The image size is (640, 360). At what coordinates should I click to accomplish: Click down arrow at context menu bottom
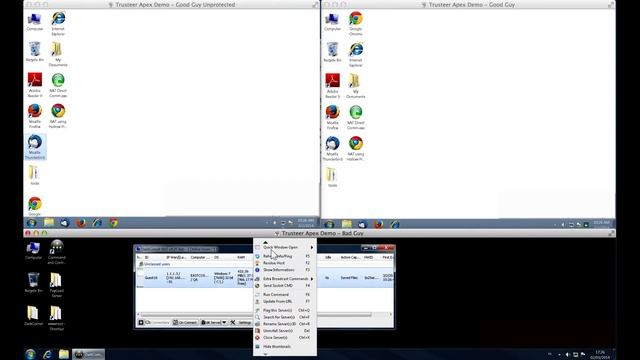[265, 354]
